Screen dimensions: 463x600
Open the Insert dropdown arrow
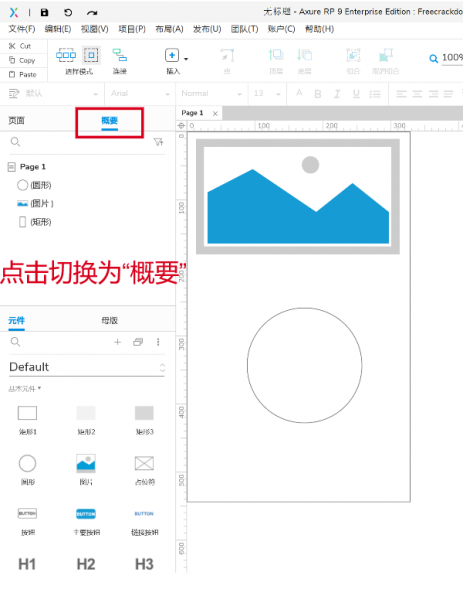coord(186,59)
